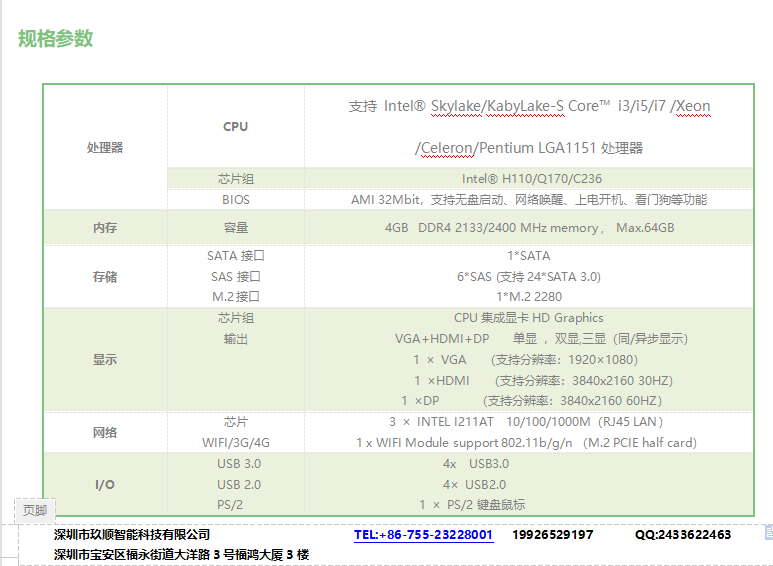
Task: Click the PS/2 label cell
Action: [230, 505]
